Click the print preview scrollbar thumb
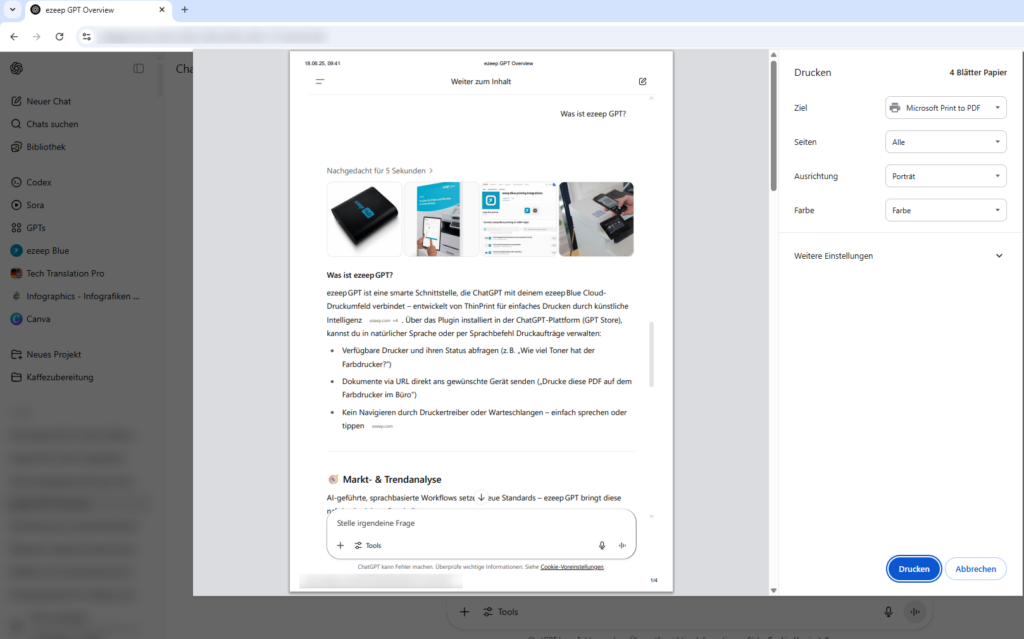Screen dimensions: 1024x639 coord(773,125)
